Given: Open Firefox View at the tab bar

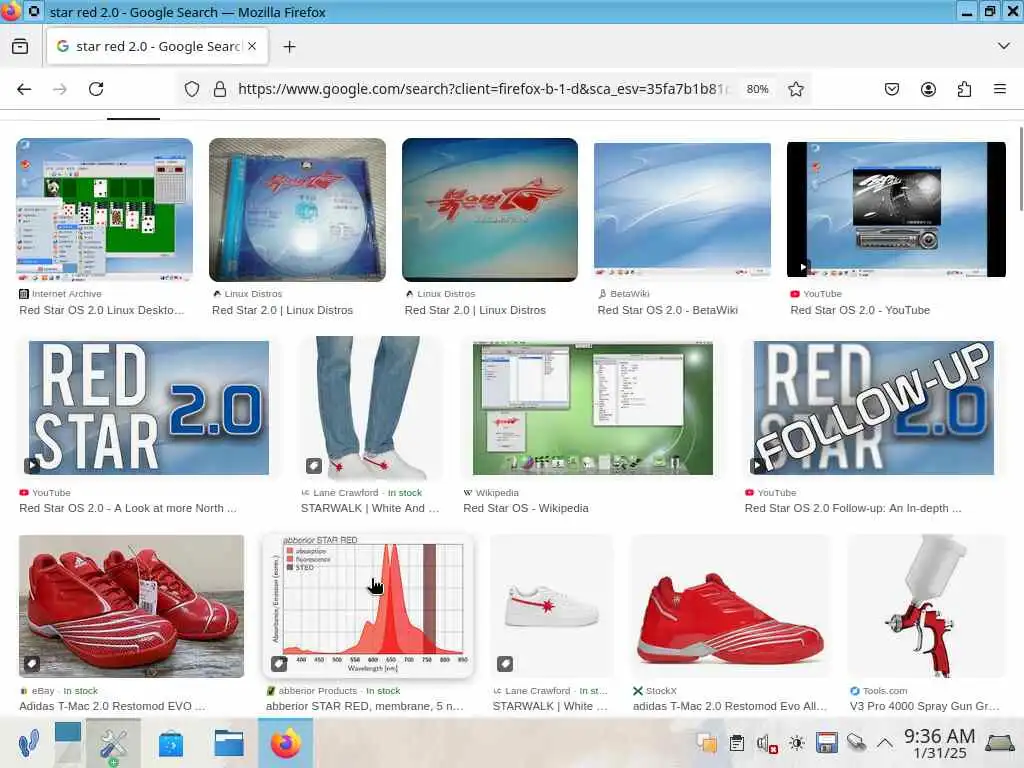Looking at the screenshot, I should point(20,46).
